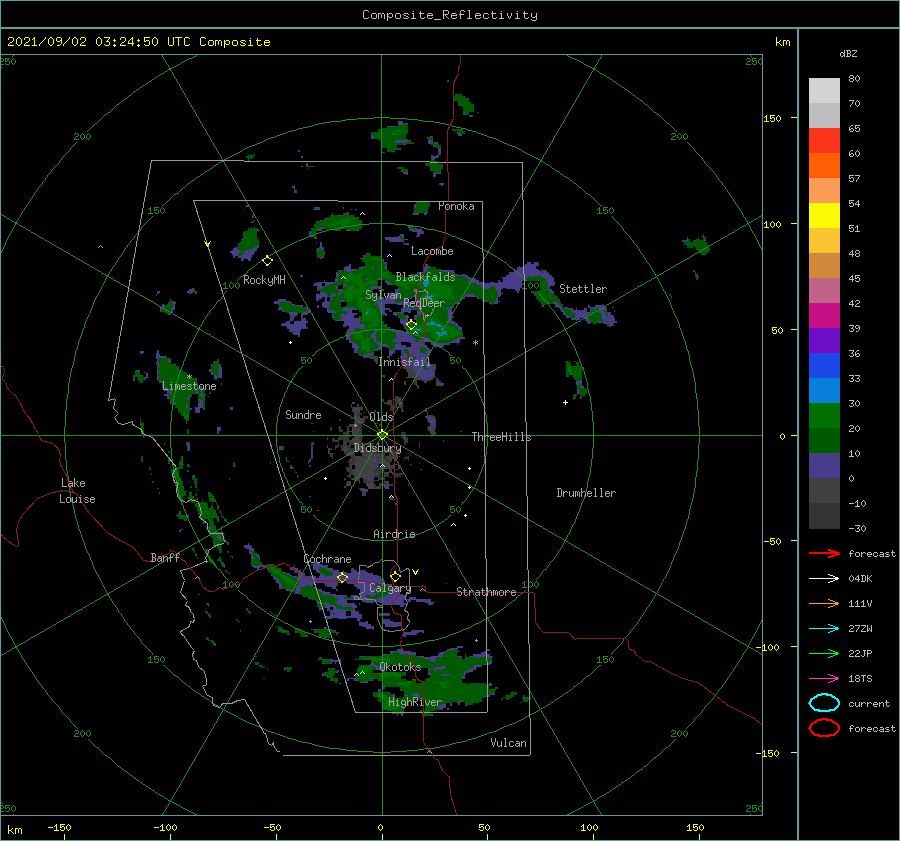Click the blue 33–36 dBZ swatch
900x841 pixels.
tap(824, 366)
